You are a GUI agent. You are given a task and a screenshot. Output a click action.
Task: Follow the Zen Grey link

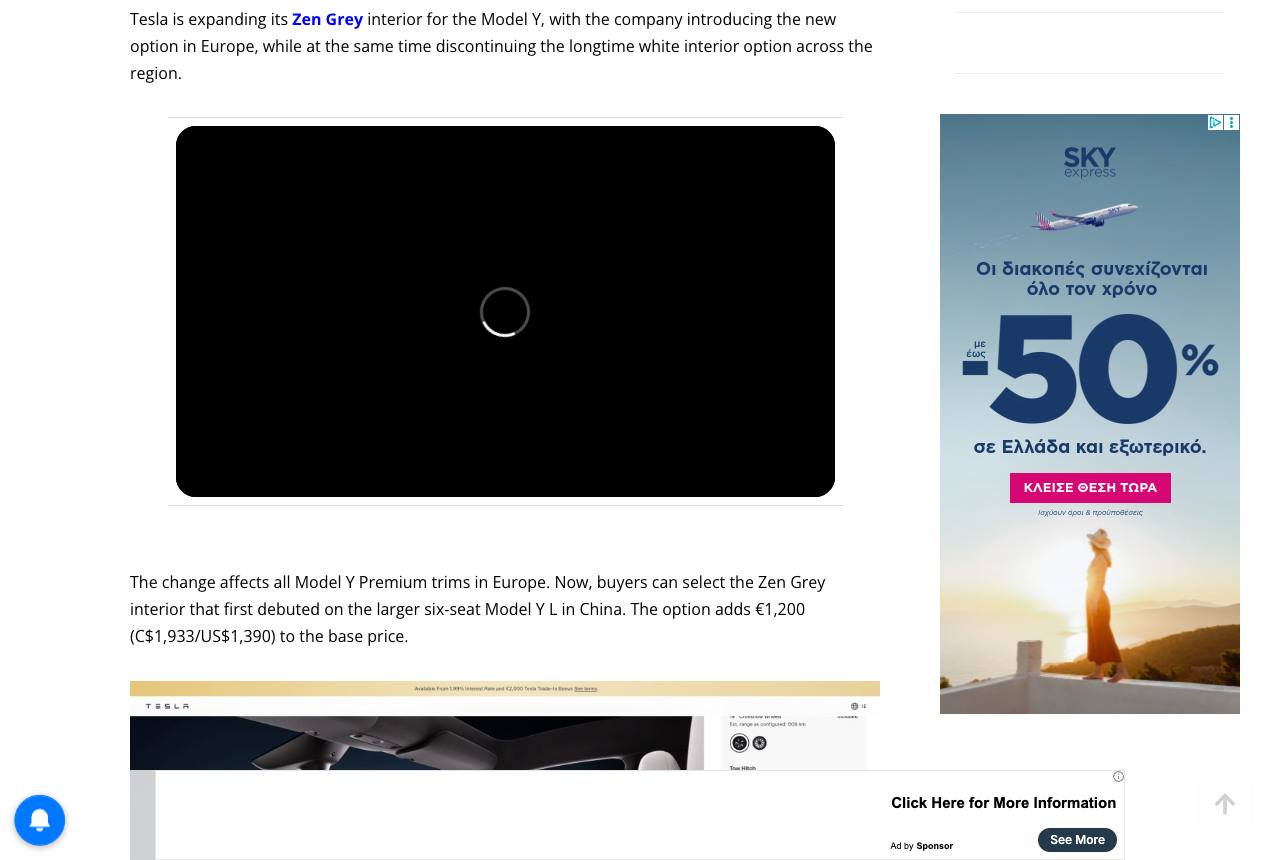point(327,19)
